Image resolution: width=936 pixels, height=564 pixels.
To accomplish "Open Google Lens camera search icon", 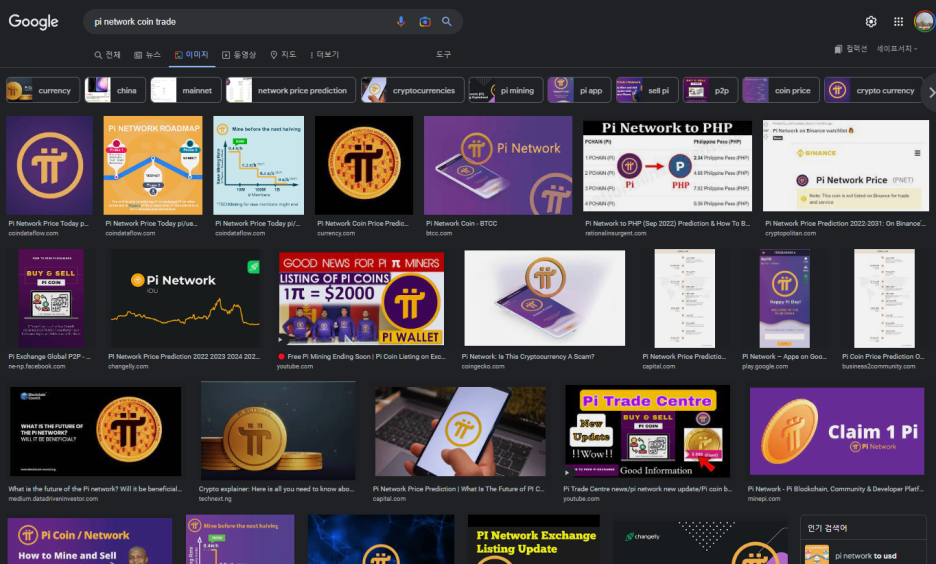I will [425, 21].
